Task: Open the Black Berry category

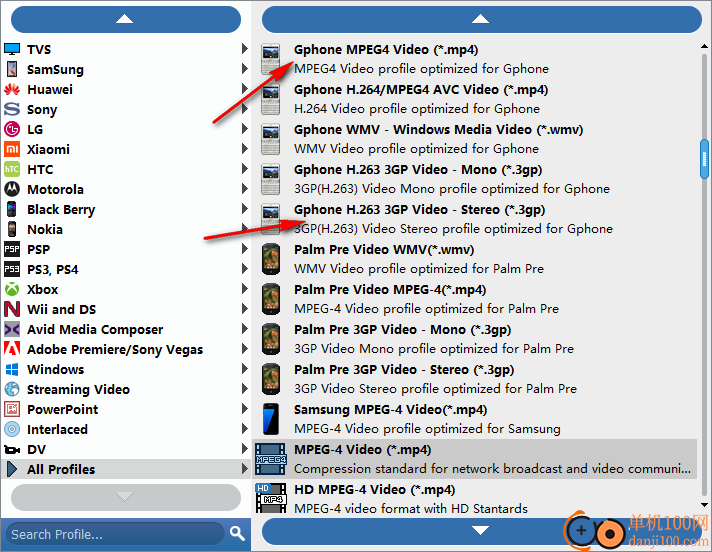Action: [126, 209]
